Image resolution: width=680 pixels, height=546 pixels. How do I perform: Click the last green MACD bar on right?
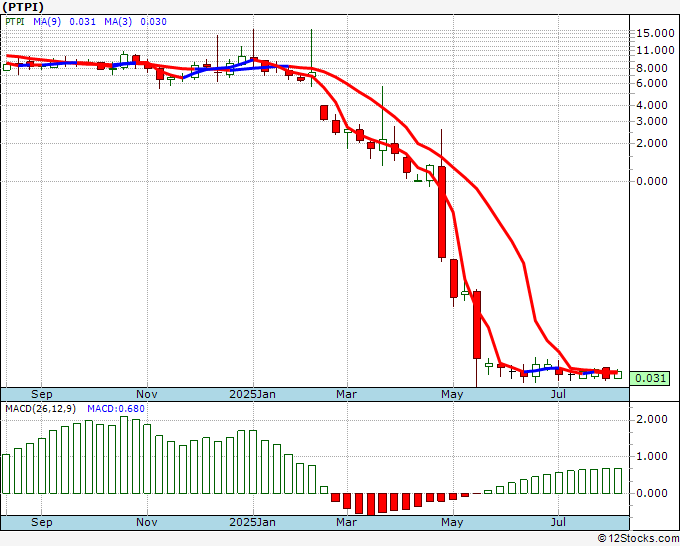point(618,481)
